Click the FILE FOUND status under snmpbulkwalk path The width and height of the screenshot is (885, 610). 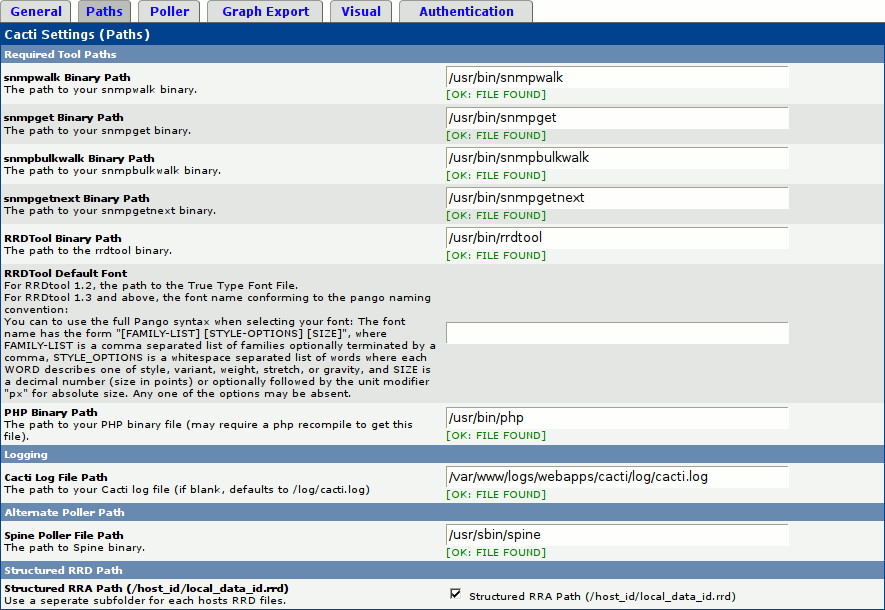pyautogui.click(x=496, y=175)
